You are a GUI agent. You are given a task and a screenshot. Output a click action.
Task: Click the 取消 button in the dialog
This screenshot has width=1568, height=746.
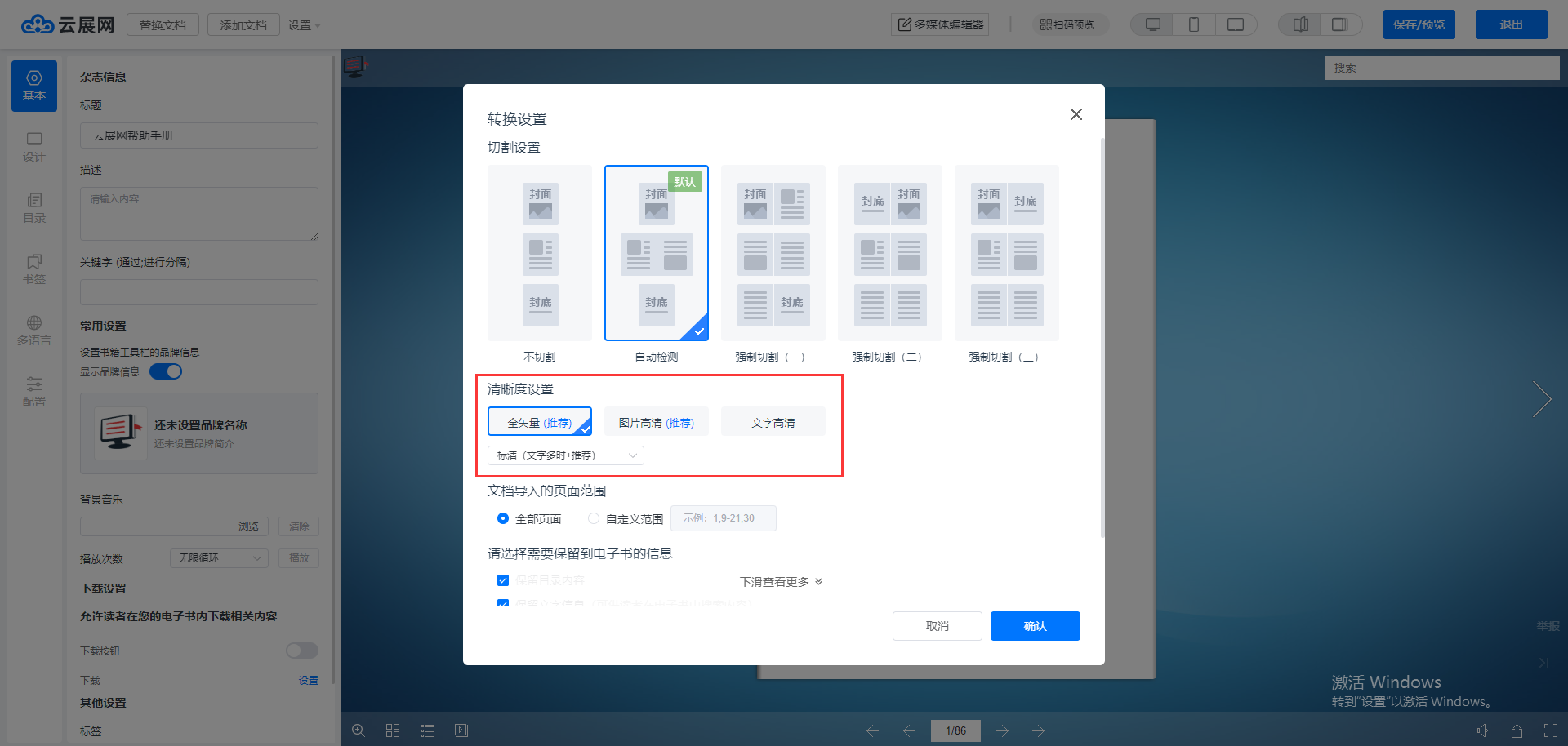[x=937, y=626]
